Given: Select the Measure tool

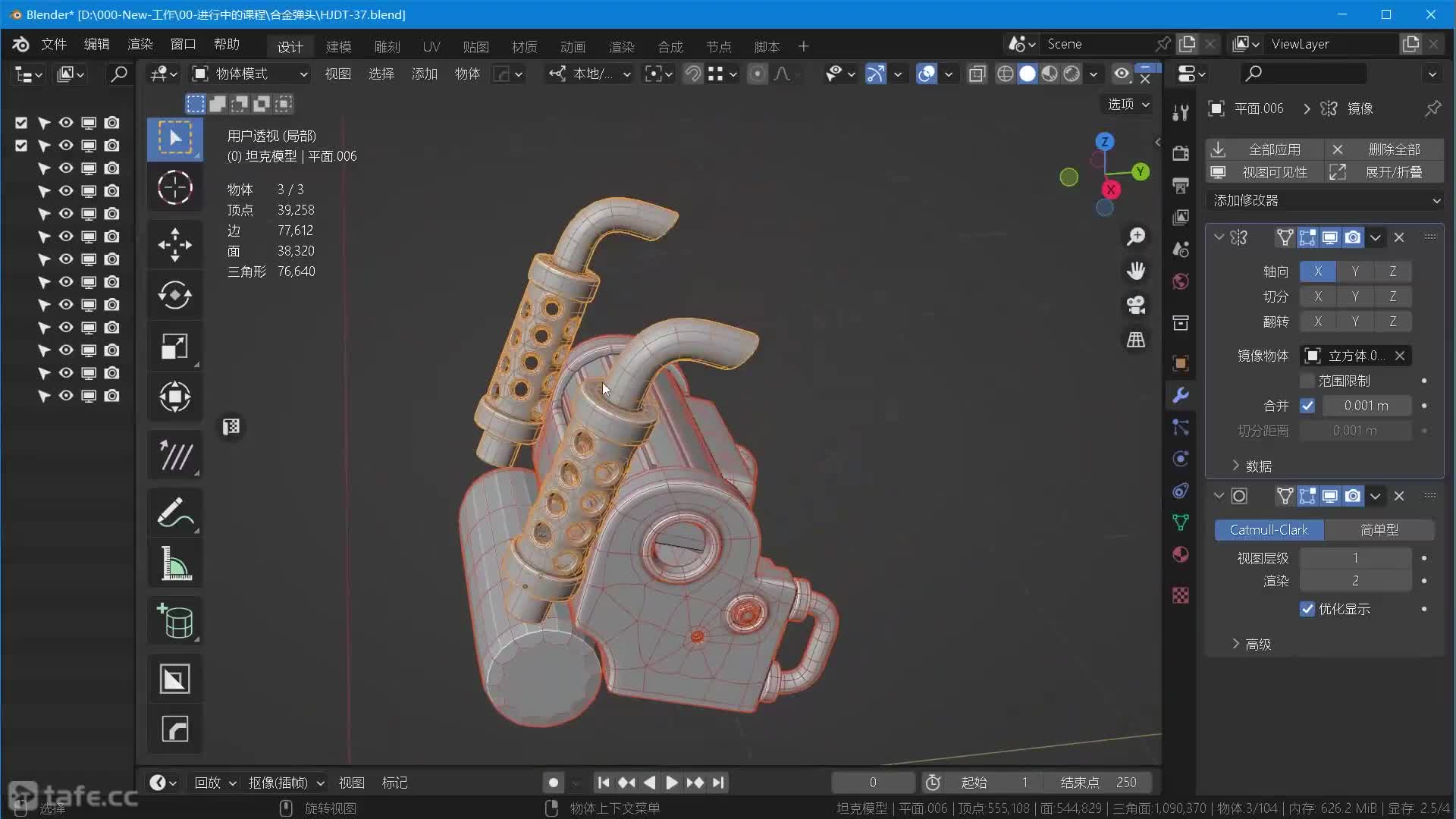Looking at the screenshot, I should [x=174, y=563].
